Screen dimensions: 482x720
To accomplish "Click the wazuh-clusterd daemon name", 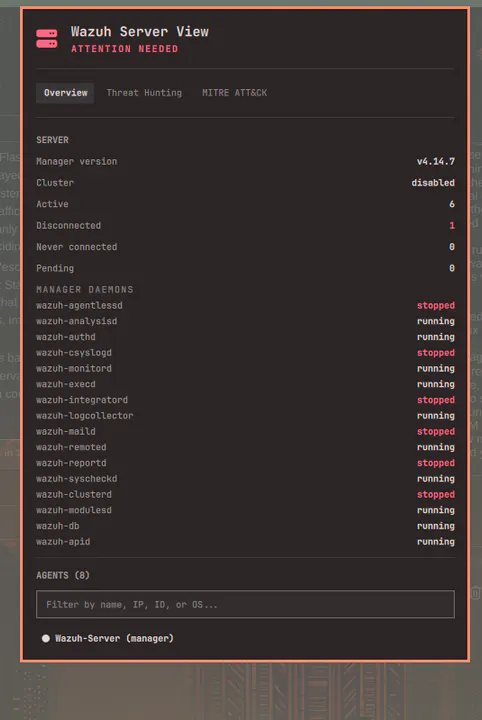I will pyautogui.click(x=74, y=494).
